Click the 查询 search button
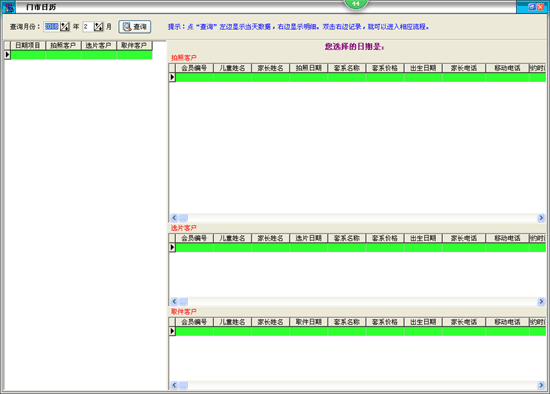This screenshot has width=550, height=394. [x=135, y=27]
